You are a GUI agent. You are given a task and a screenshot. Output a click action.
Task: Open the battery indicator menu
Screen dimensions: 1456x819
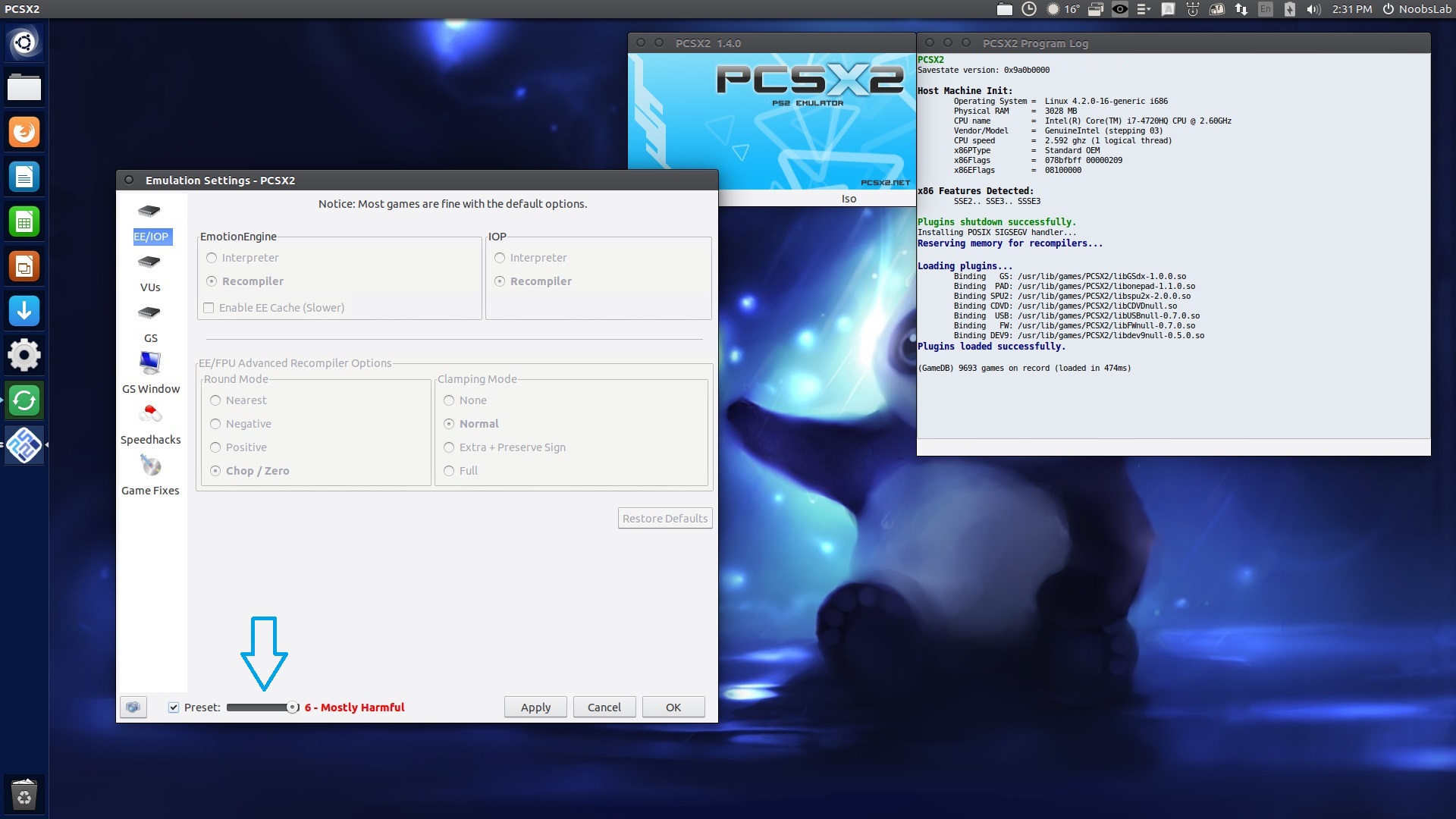[x=1290, y=9]
